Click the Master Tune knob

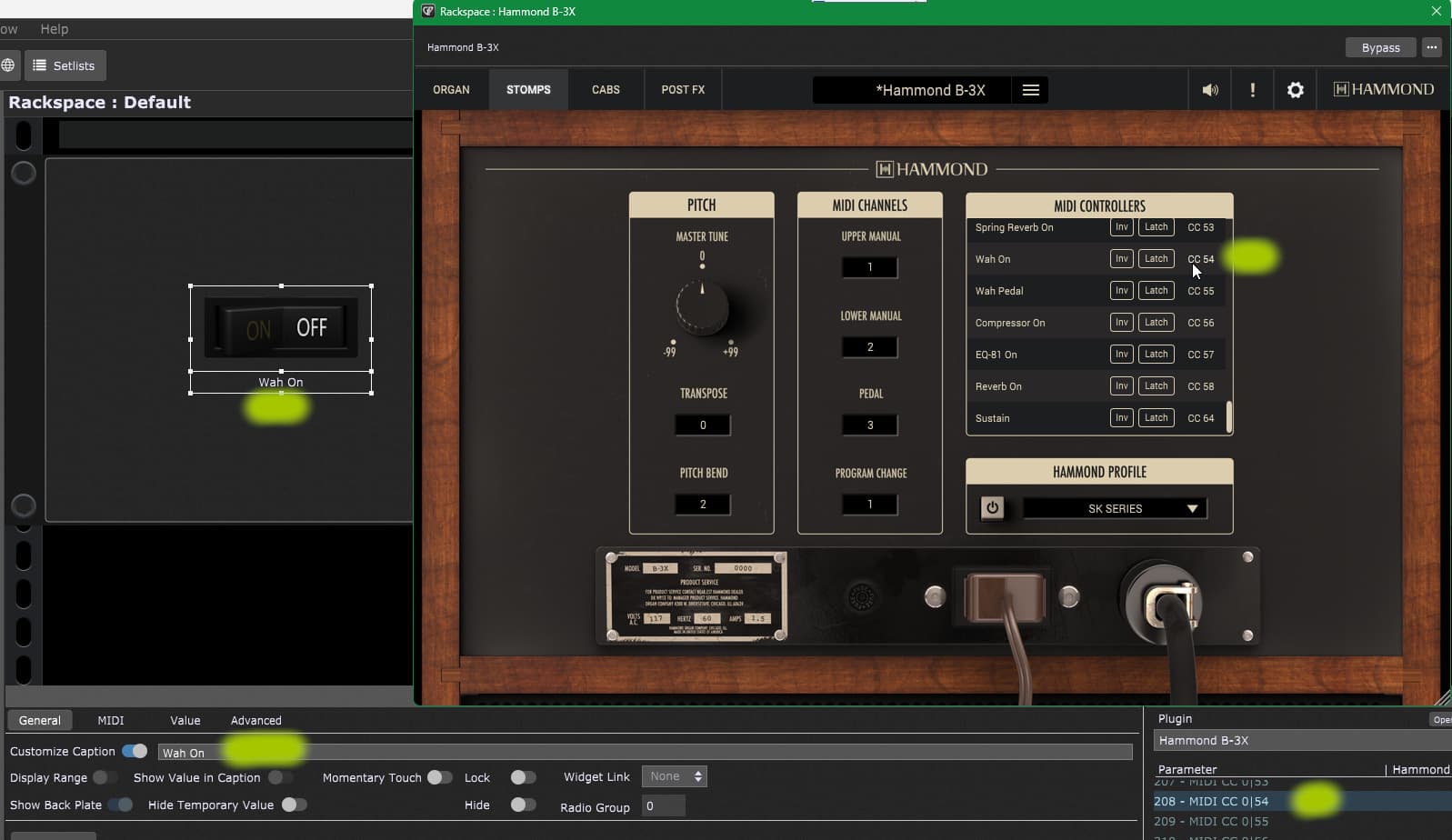pos(702,307)
